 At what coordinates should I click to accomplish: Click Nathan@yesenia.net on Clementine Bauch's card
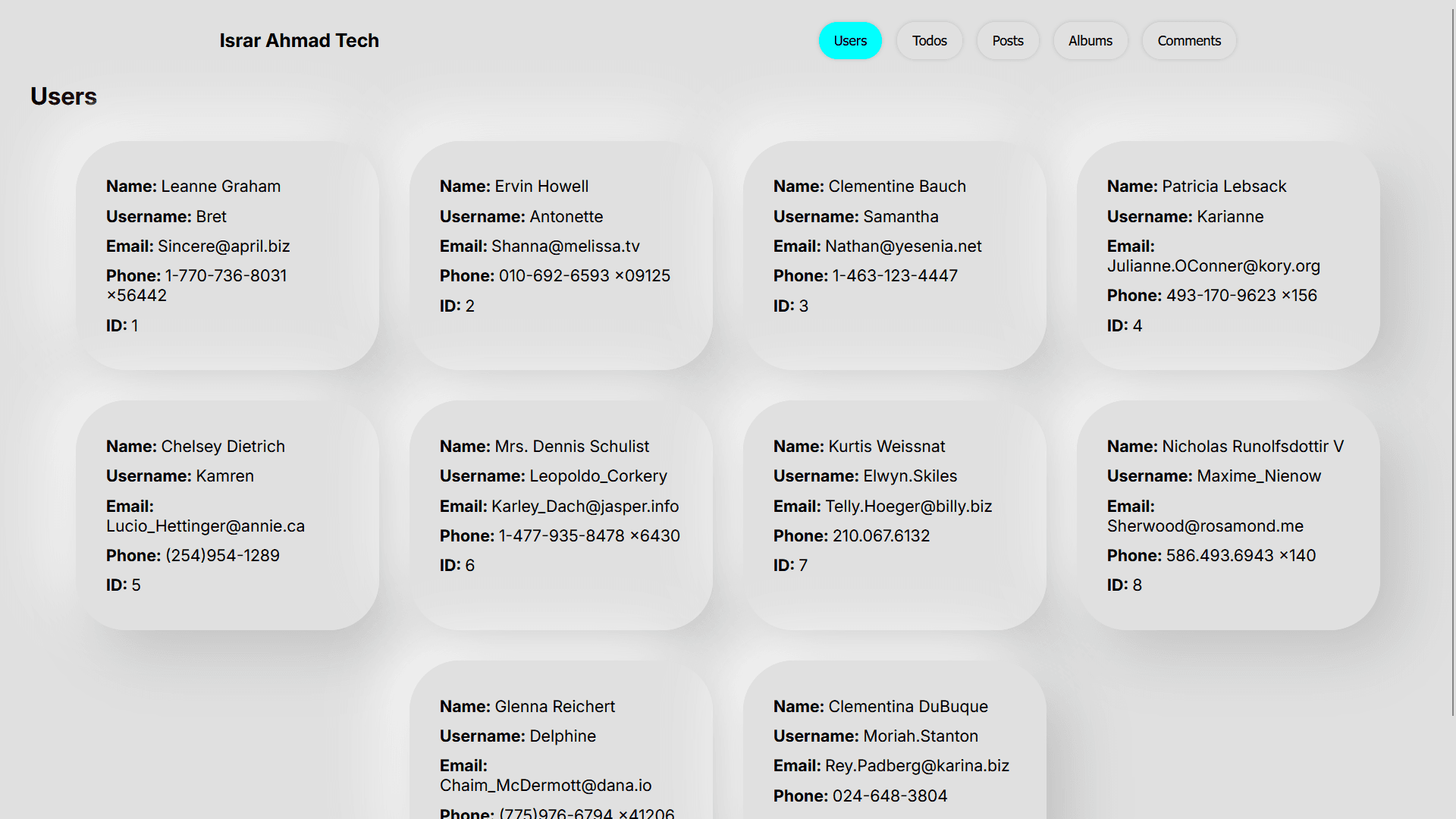[904, 246]
